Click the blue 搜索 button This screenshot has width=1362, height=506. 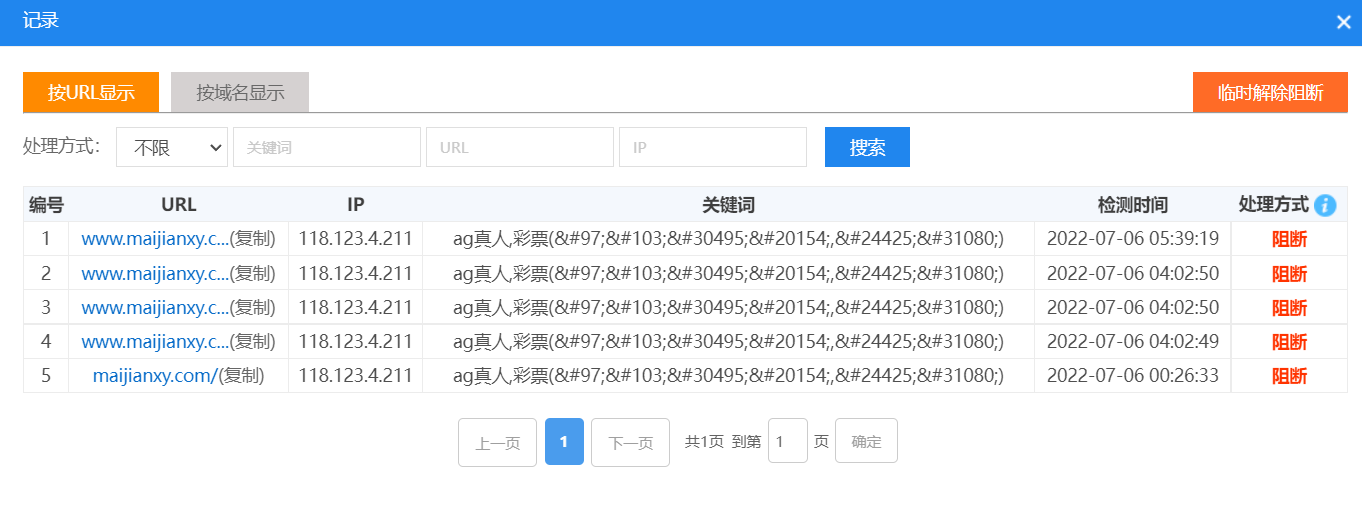[x=867, y=147]
